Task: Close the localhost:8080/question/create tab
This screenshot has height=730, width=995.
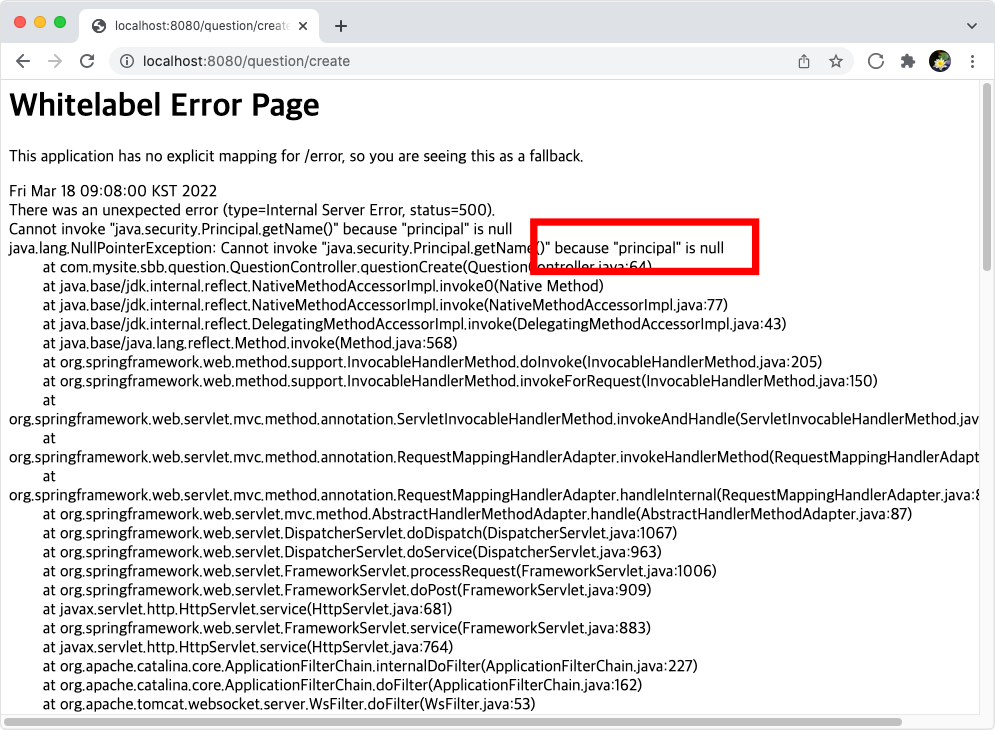Action: pyautogui.click(x=303, y=26)
